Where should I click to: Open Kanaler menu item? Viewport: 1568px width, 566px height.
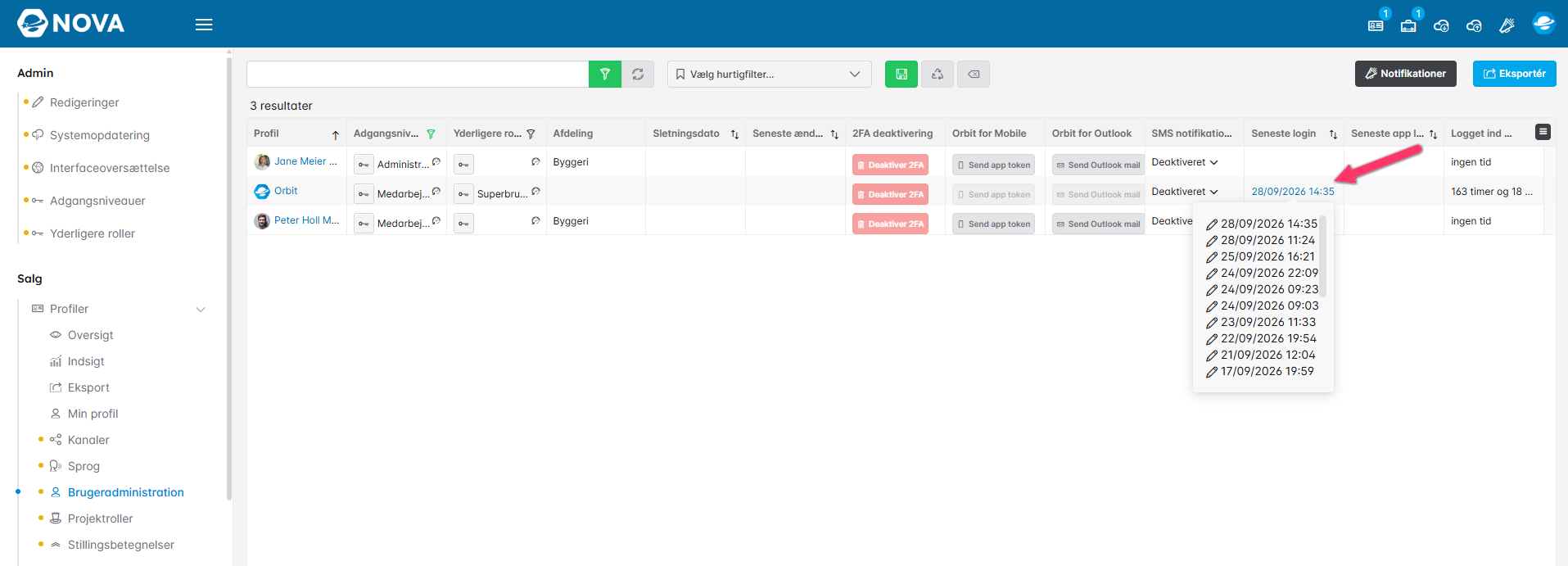coord(88,440)
